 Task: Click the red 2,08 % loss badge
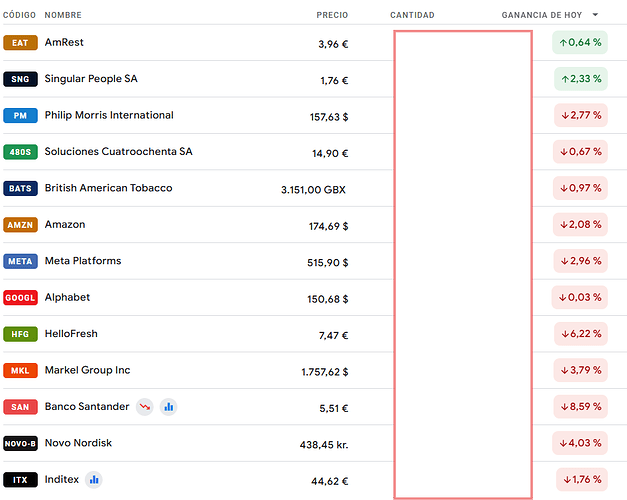coord(580,224)
